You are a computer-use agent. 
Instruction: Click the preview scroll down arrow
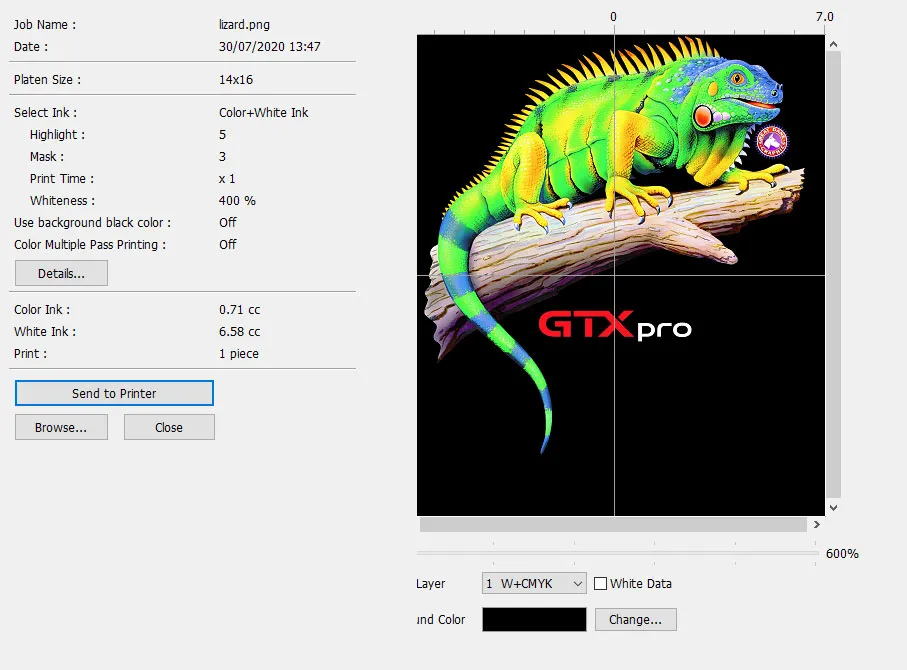[x=833, y=508]
